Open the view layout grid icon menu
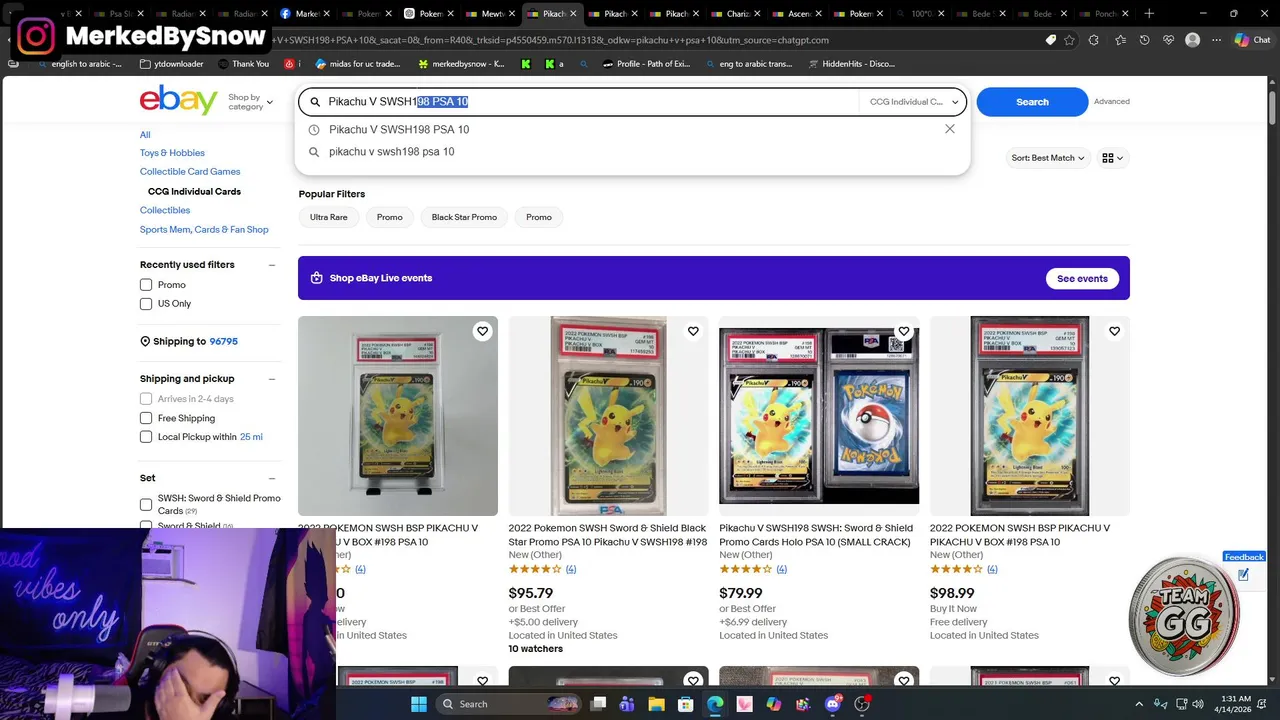 (1112, 158)
